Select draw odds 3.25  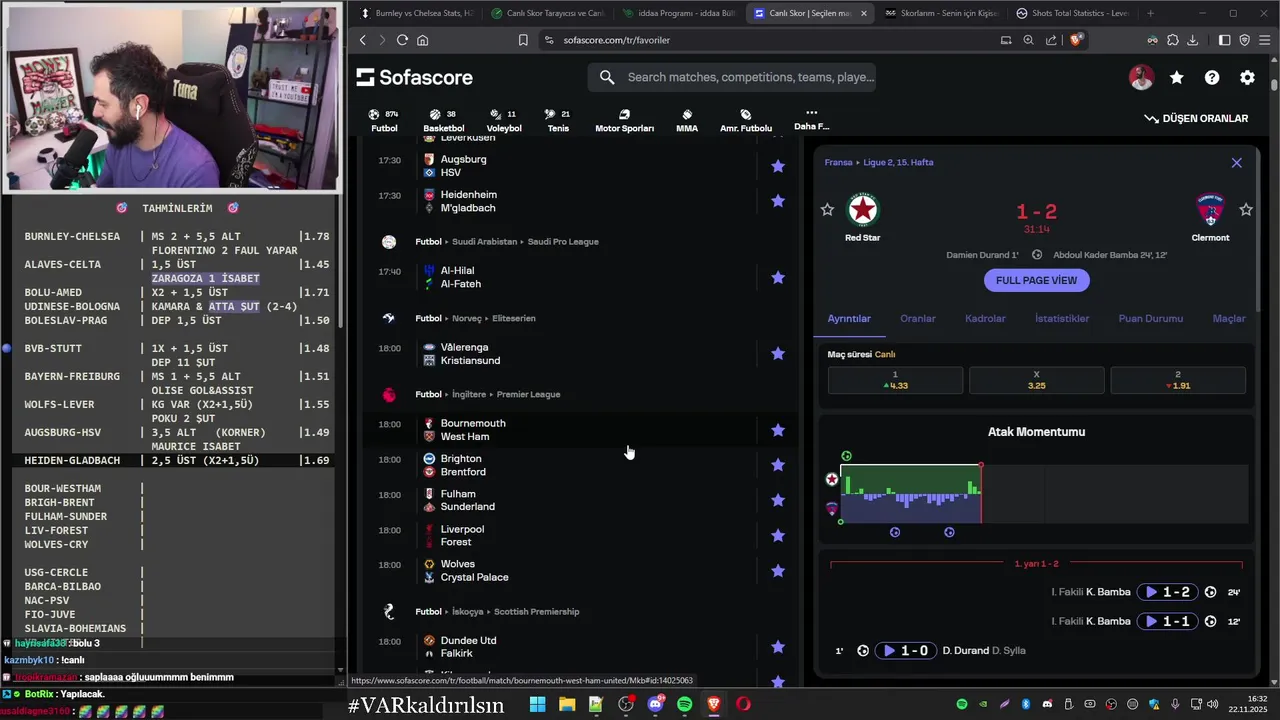[x=1036, y=380]
